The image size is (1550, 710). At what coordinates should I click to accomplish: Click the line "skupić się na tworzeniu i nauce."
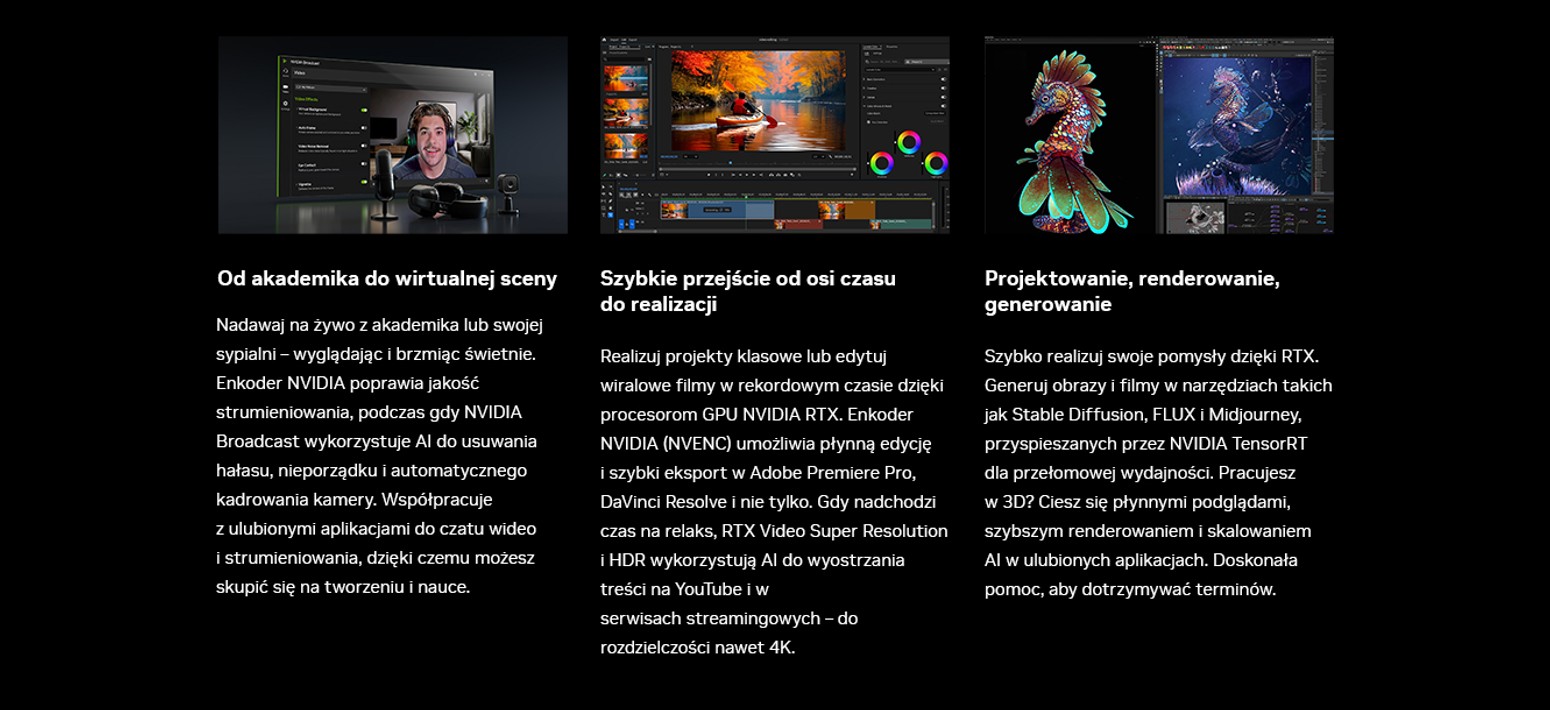[x=343, y=587]
